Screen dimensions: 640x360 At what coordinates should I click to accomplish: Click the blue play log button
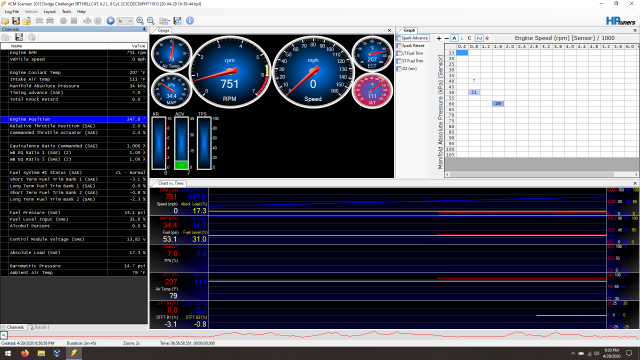(111, 21)
